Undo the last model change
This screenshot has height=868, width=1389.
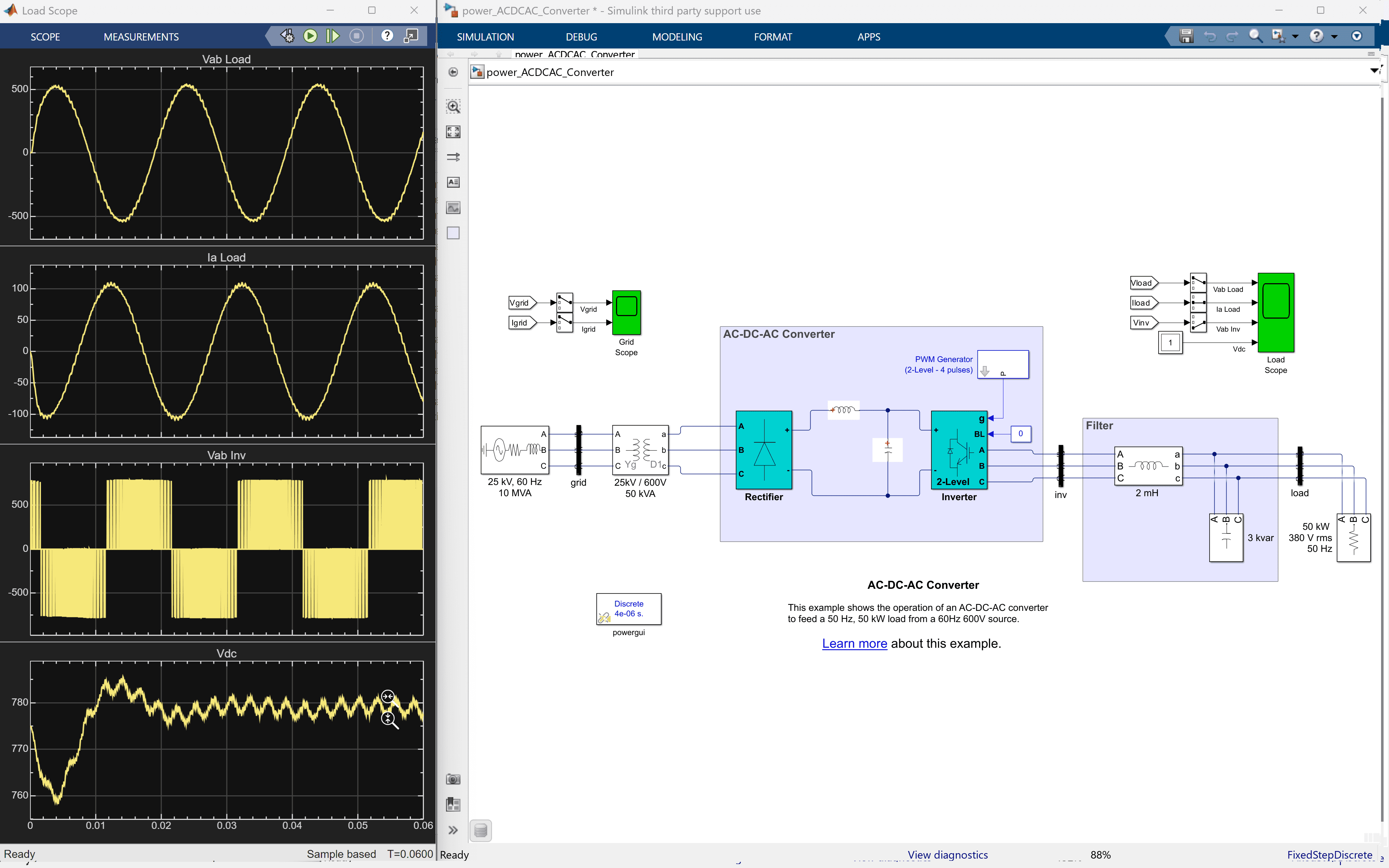1210,35
